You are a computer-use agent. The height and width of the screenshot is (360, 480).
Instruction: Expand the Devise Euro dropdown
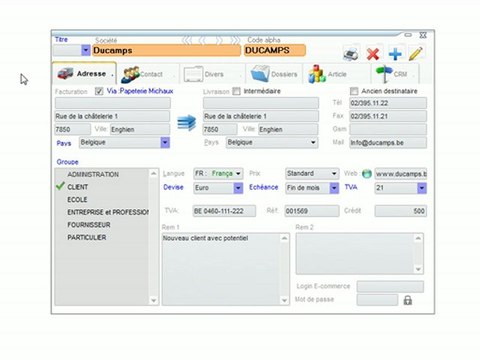(x=238, y=188)
